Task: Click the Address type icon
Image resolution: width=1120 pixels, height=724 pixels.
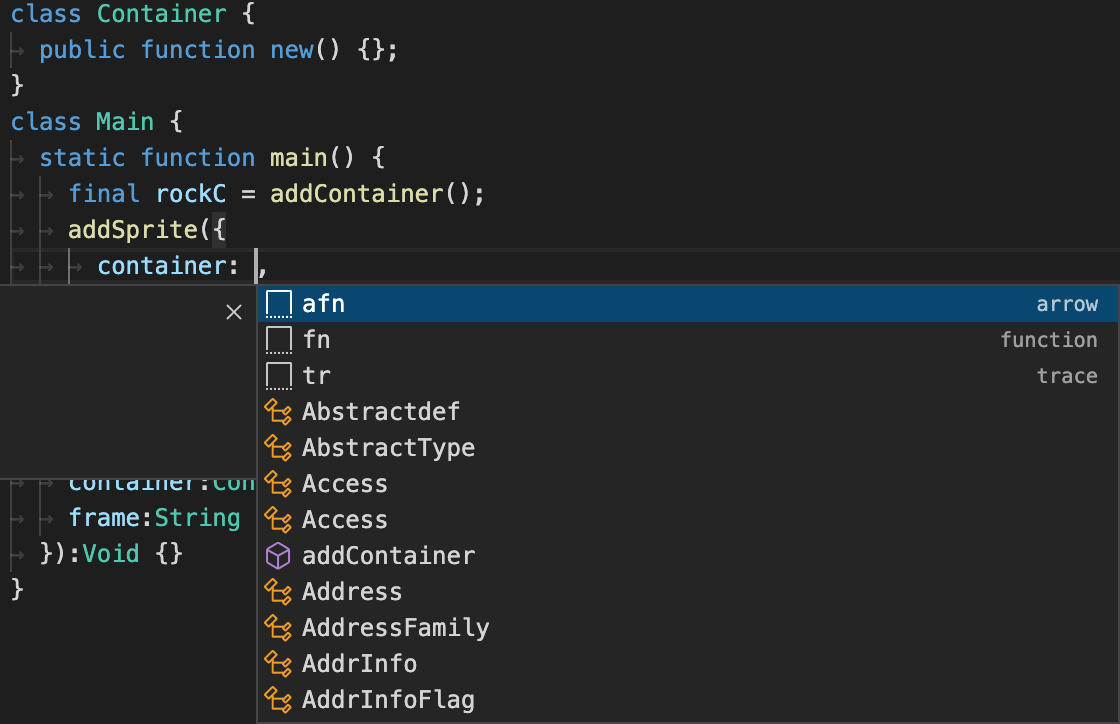Action: pos(279,591)
